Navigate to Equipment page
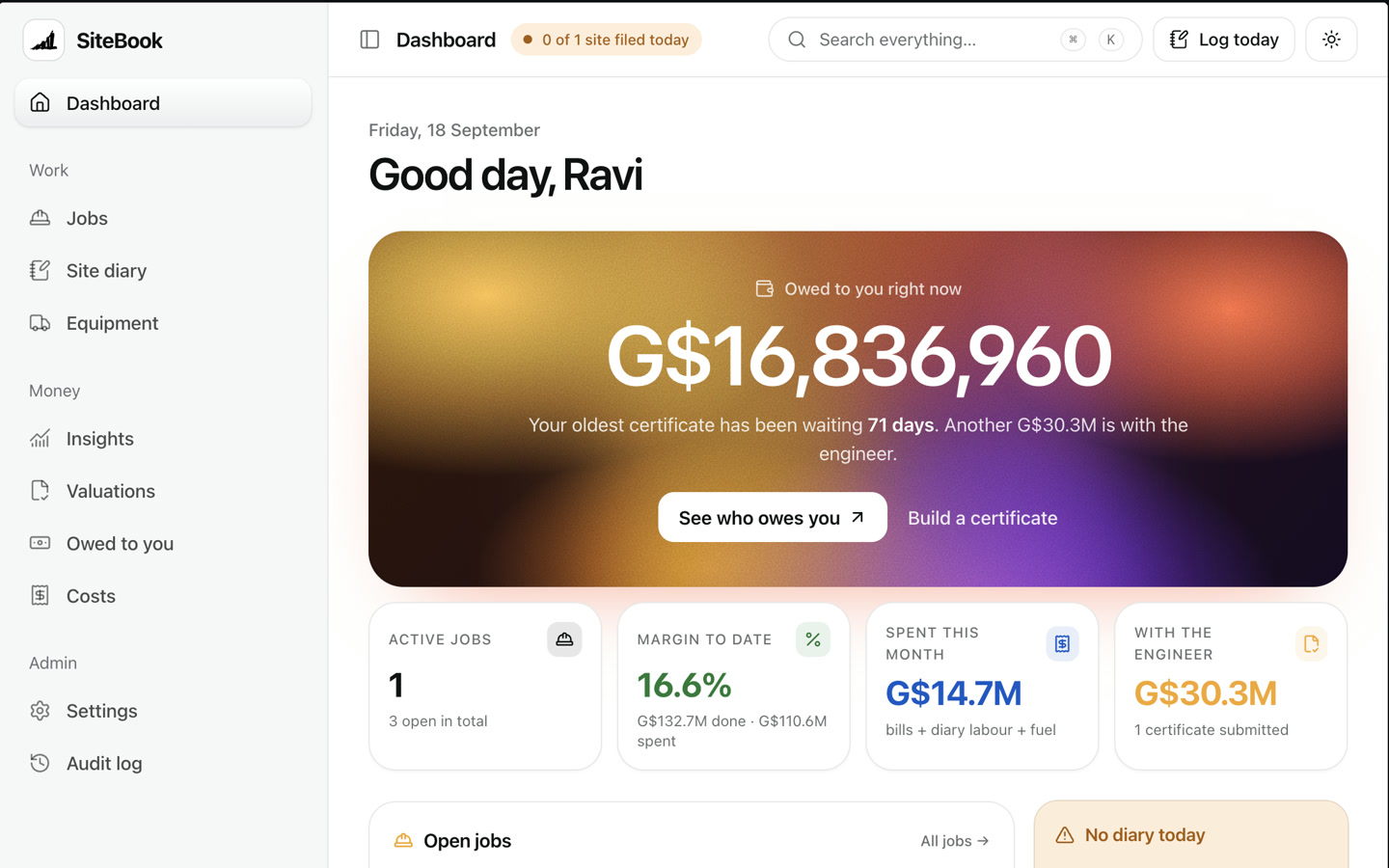 163,323
